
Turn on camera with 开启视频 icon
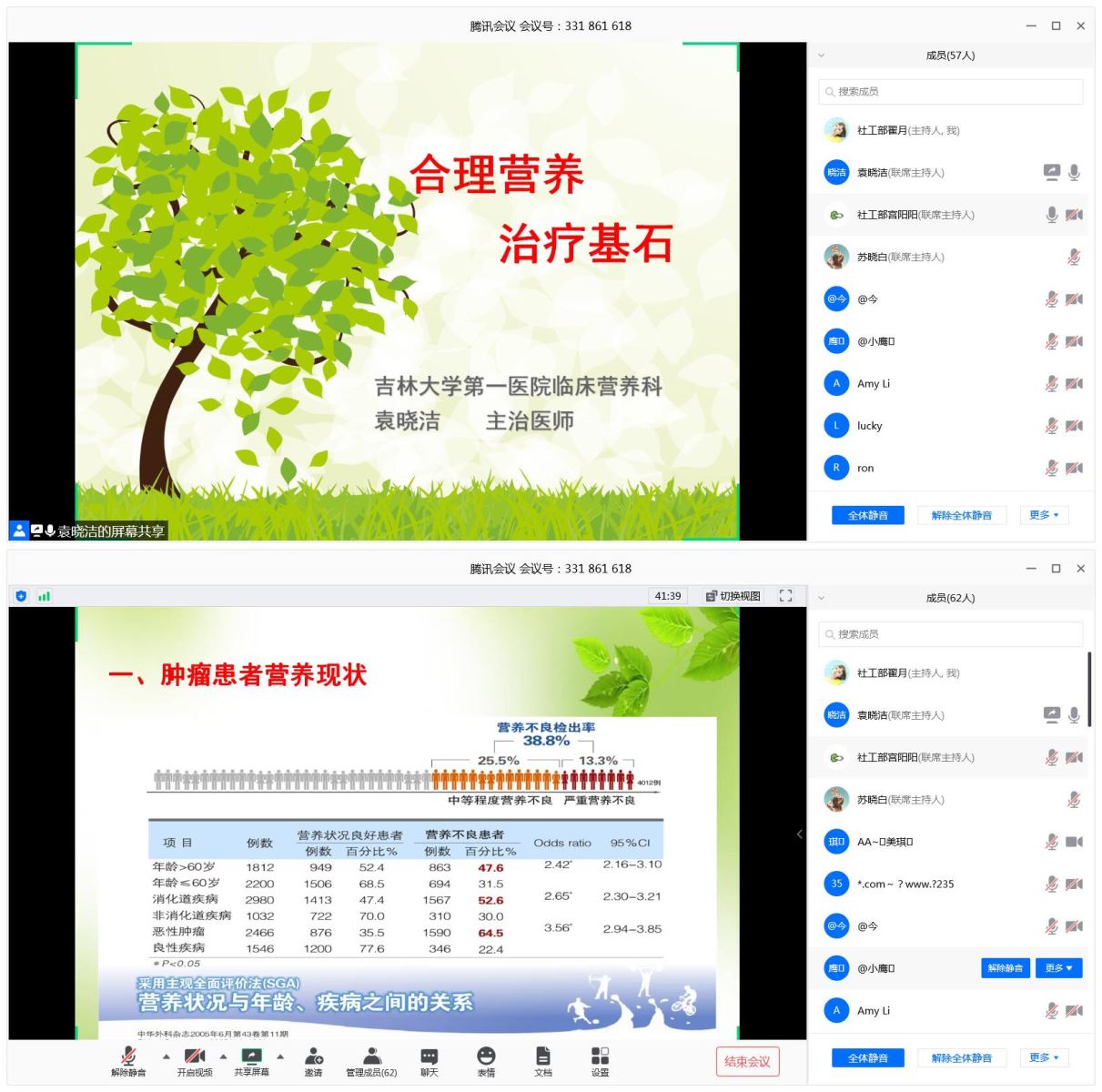pos(194,1057)
